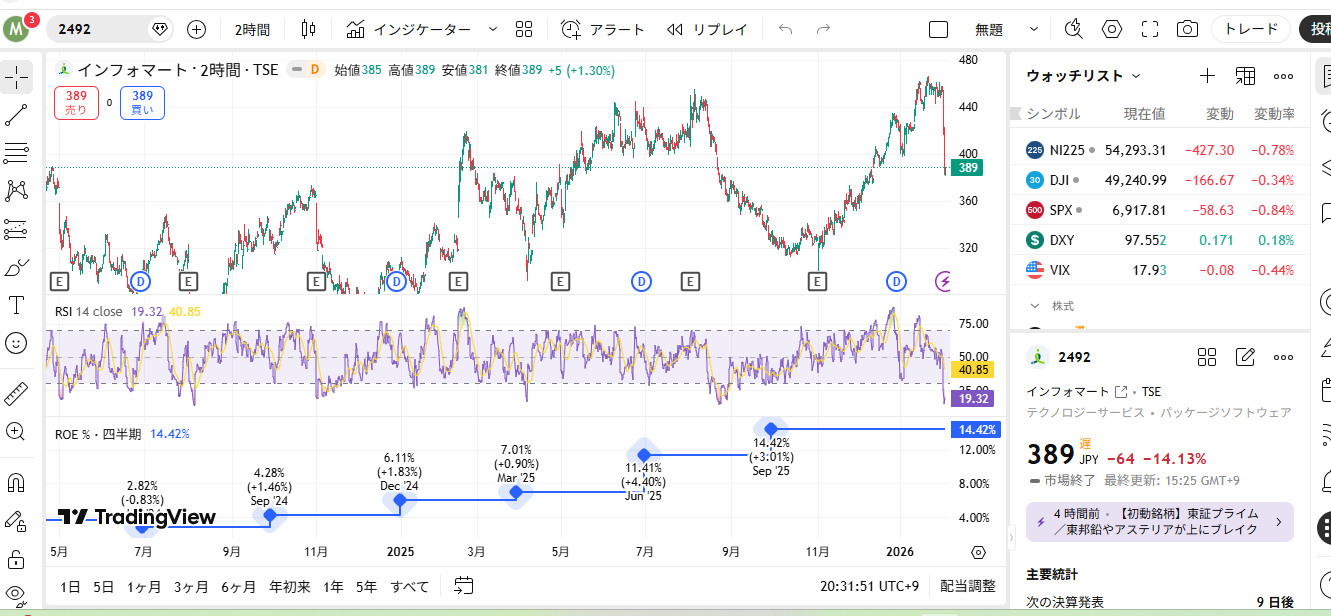Image resolution: width=1331 pixels, height=616 pixels.
Task: Click the トレード button
Action: pyautogui.click(x=1250, y=29)
